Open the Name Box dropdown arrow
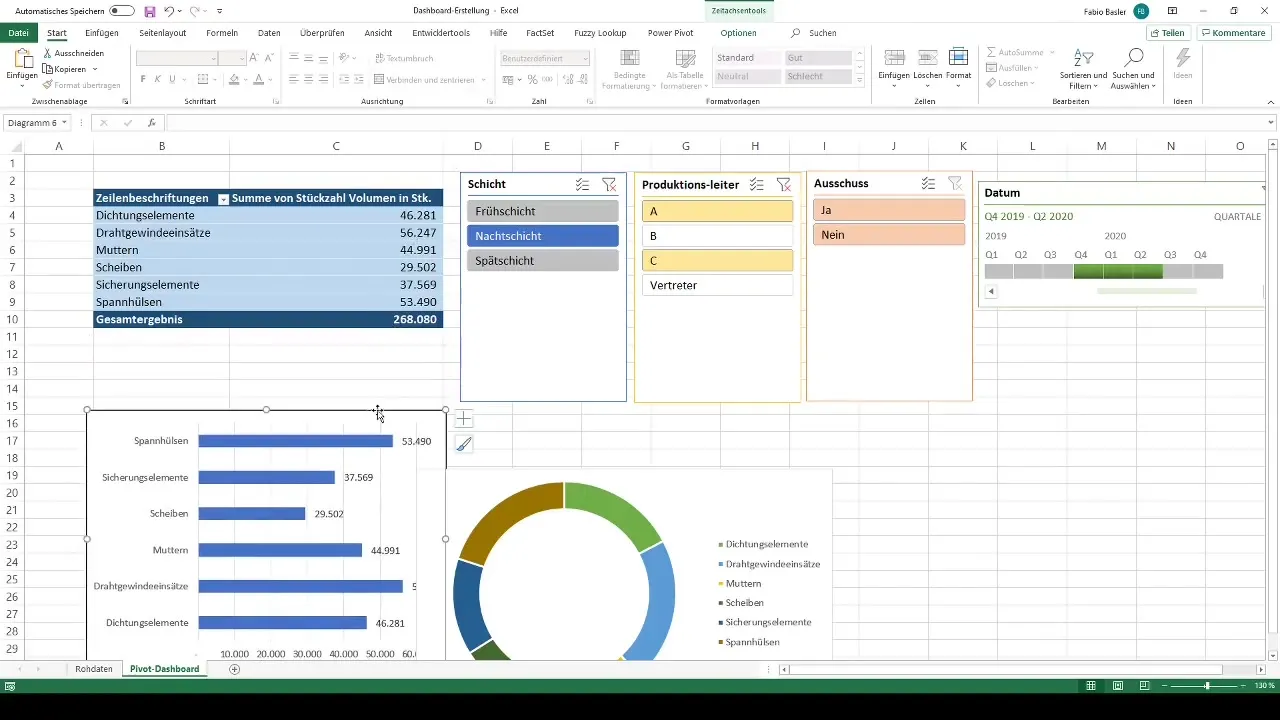This screenshot has width=1280, height=720. coord(65,123)
